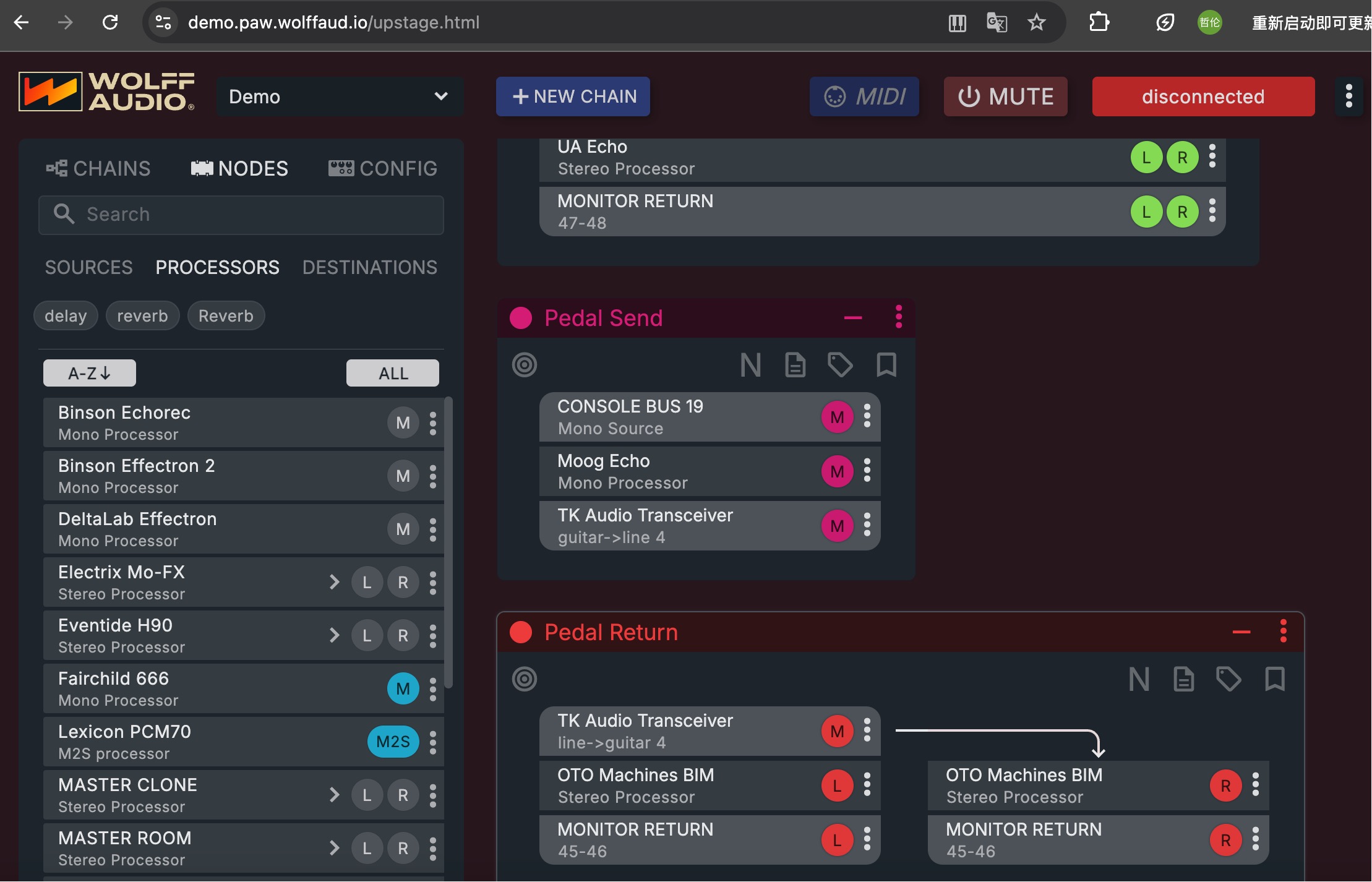Open the Pedal Return chain options menu

pos(1283,632)
